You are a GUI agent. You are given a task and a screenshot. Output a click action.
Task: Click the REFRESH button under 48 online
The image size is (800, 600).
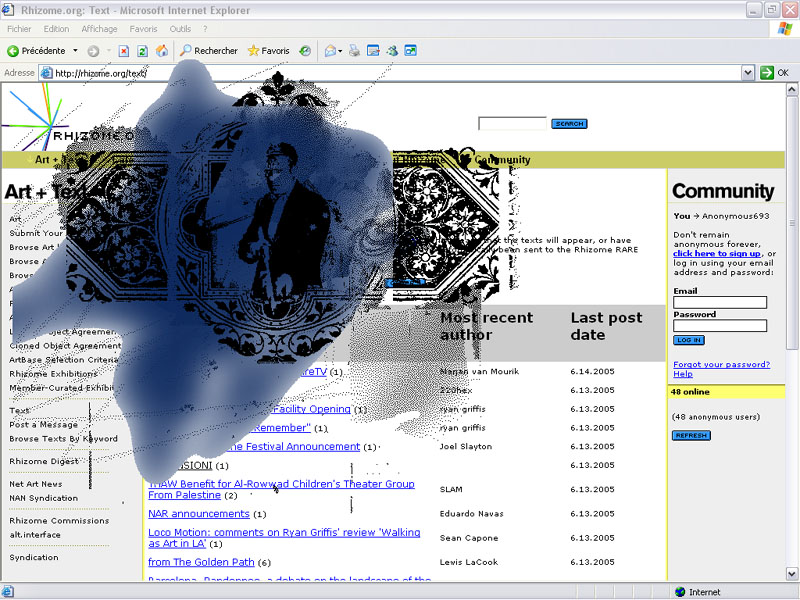[x=691, y=435]
